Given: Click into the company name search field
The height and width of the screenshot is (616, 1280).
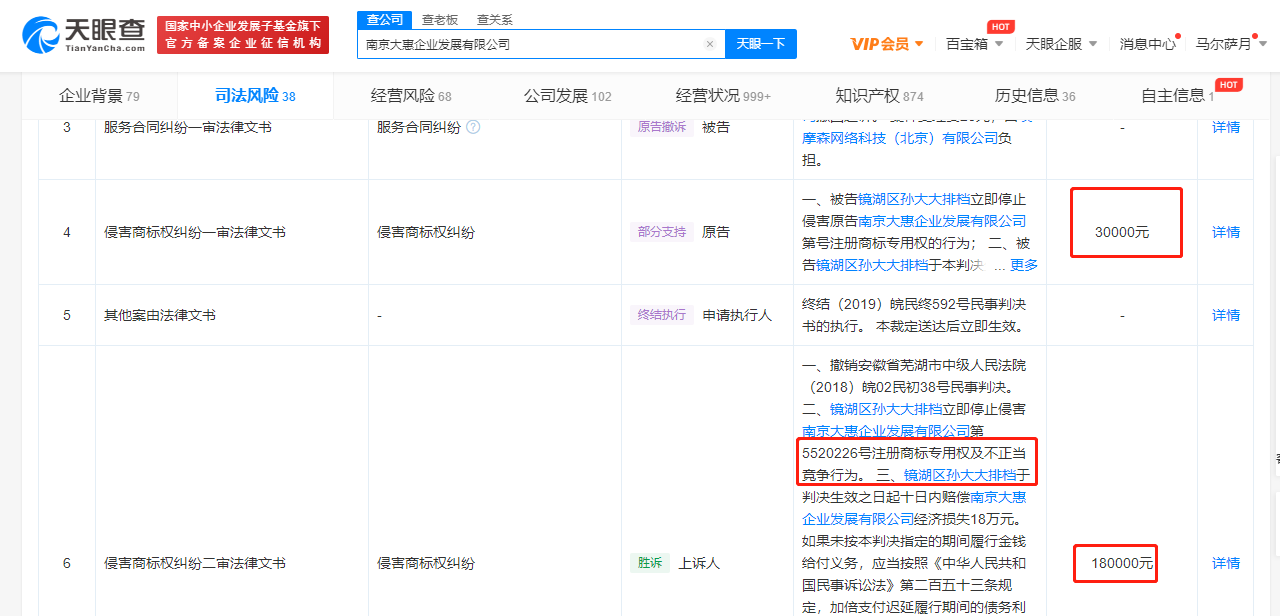Looking at the screenshot, I should coord(530,44).
